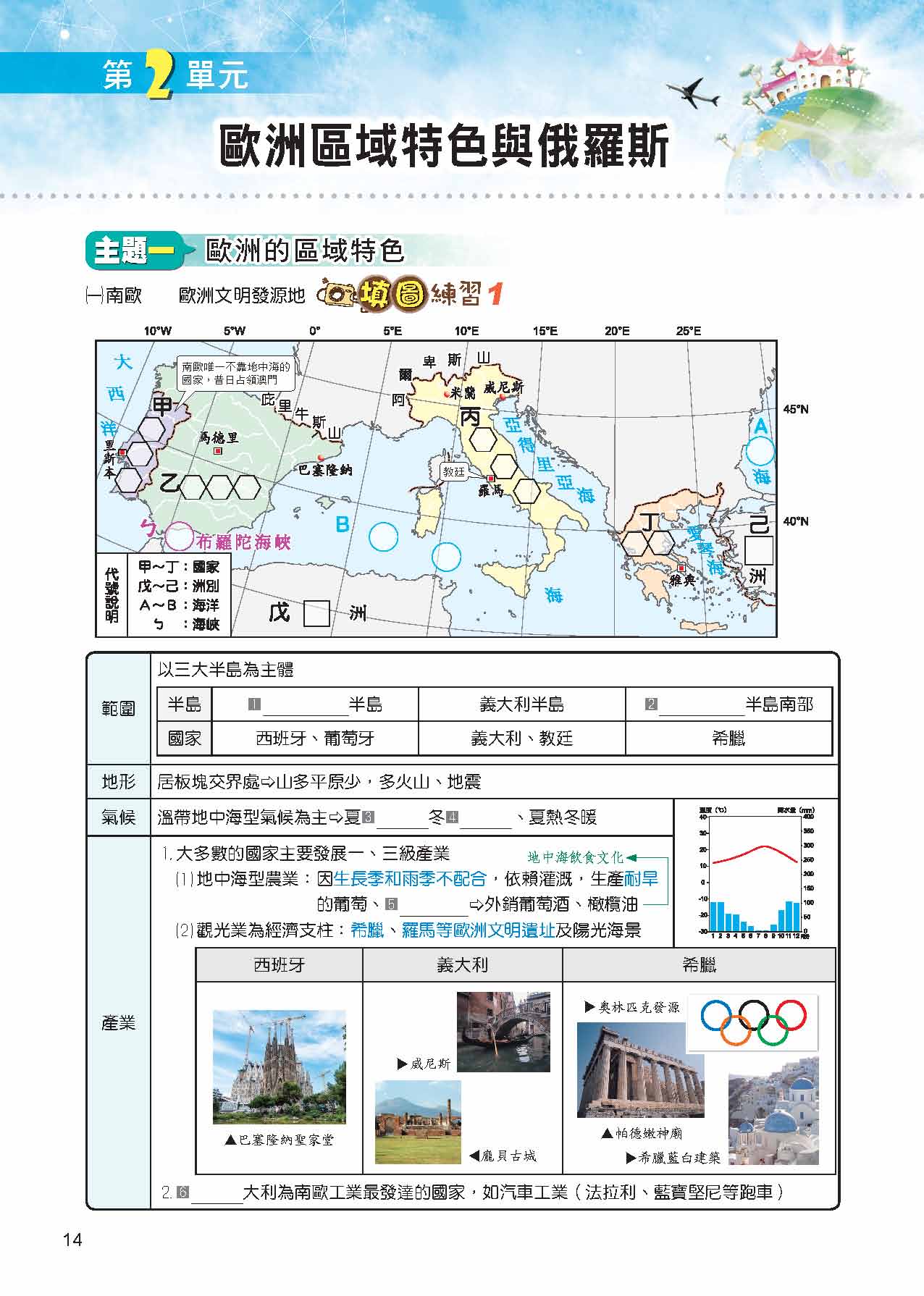Open the Venice gondola canal photo
924x1296 pixels.
[x=503, y=1031]
